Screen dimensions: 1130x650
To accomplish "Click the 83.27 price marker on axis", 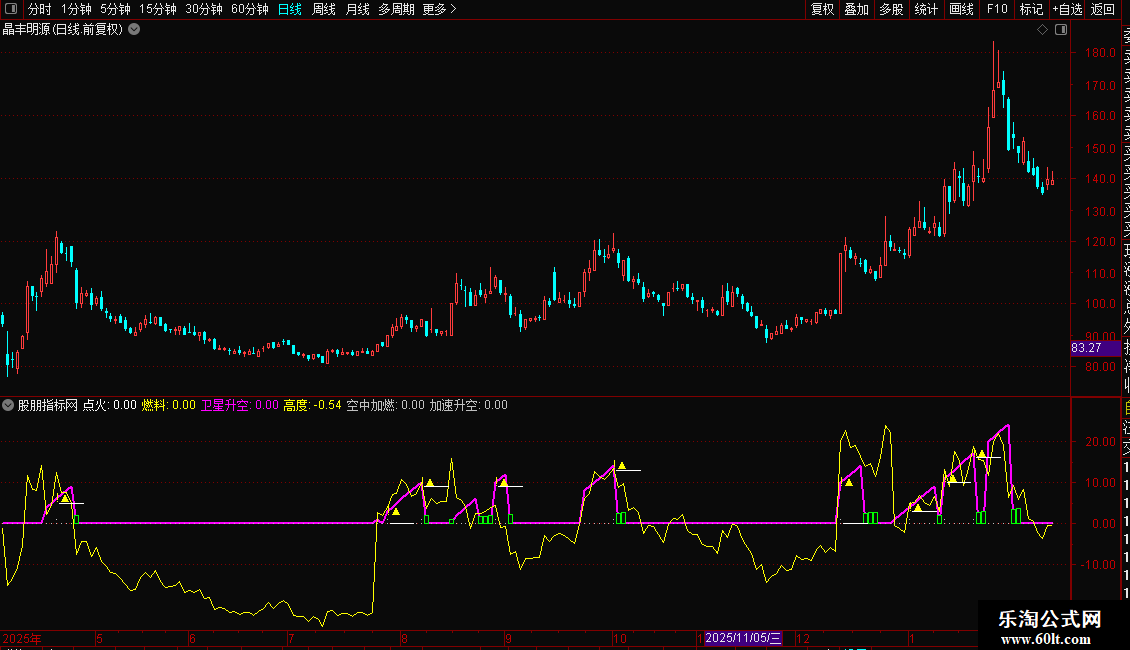I will (x=1096, y=348).
